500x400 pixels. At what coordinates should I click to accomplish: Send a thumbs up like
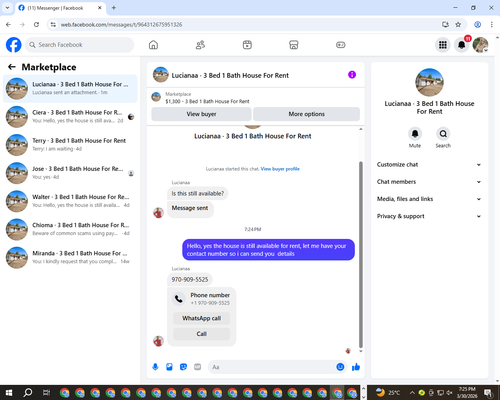tap(356, 367)
